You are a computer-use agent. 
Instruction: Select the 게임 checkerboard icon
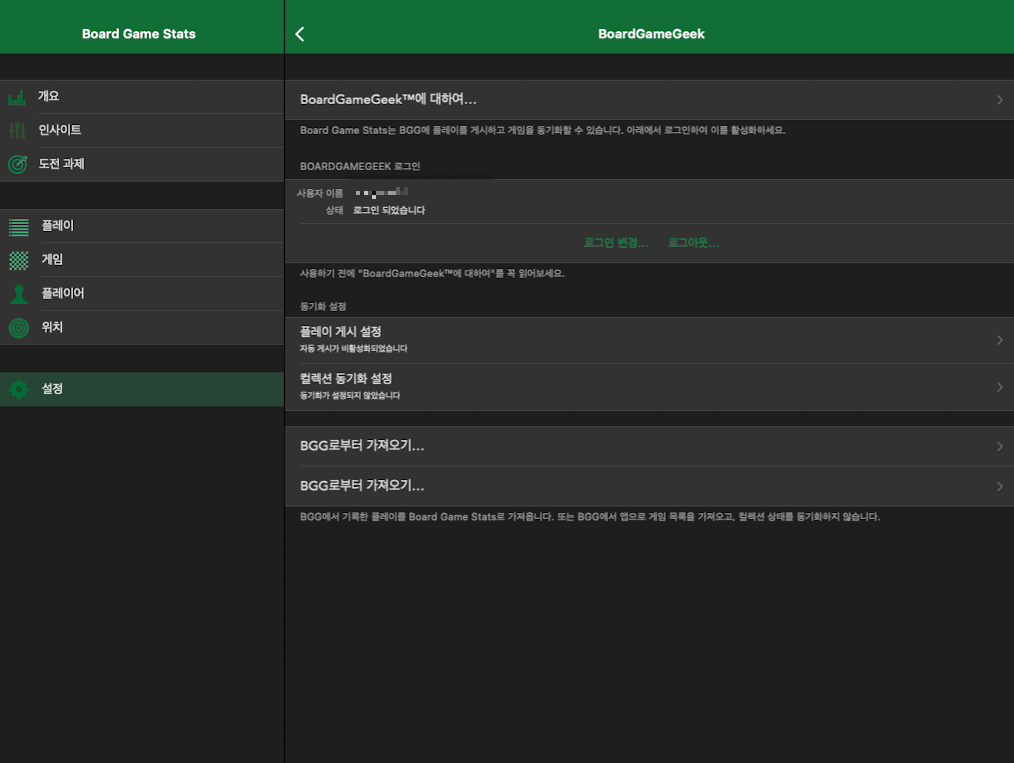point(19,261)
